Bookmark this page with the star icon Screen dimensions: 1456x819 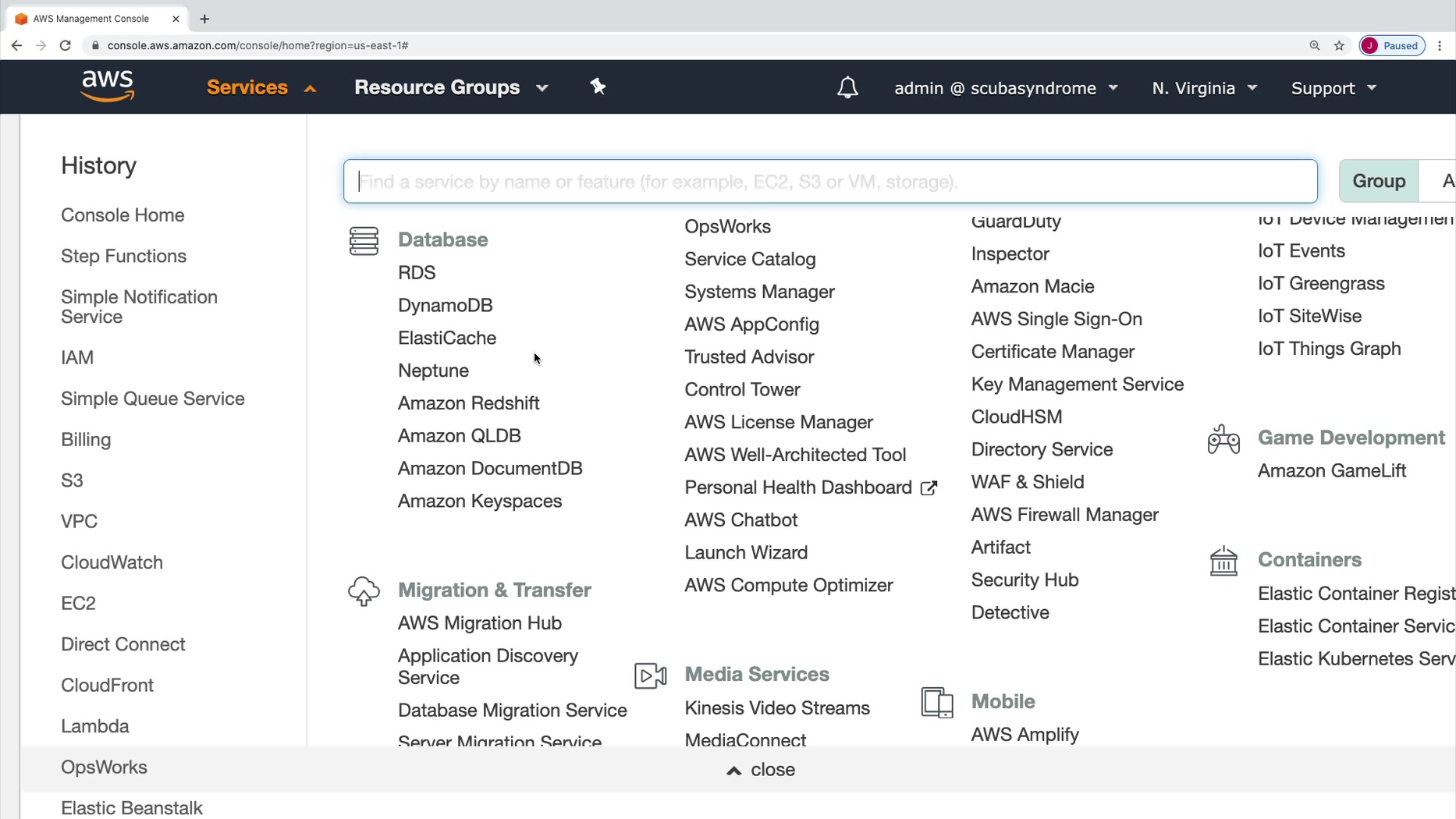click(x=1339, y=45)
